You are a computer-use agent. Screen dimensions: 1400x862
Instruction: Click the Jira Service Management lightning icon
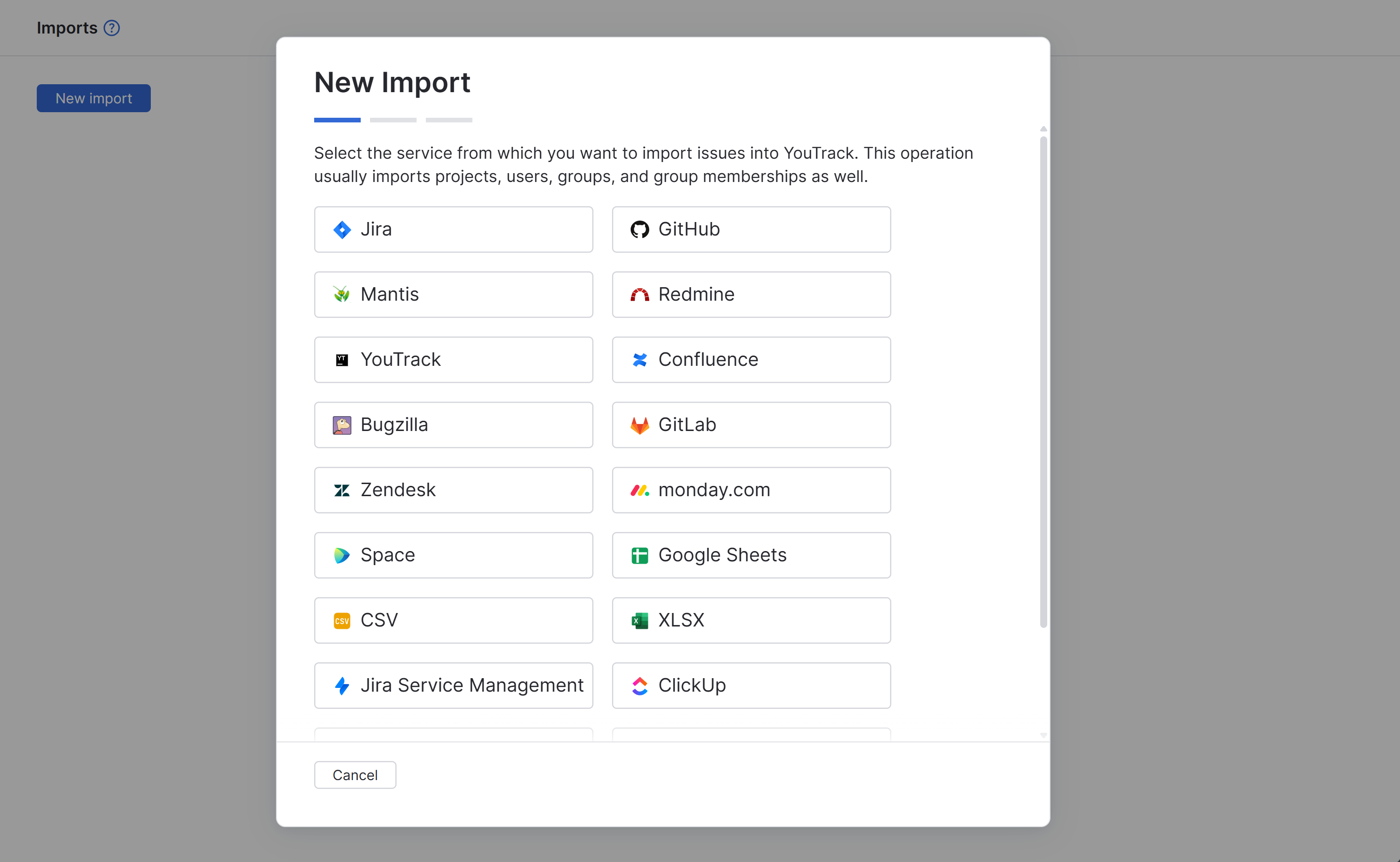pyautogui.click(x=342, y=686)
